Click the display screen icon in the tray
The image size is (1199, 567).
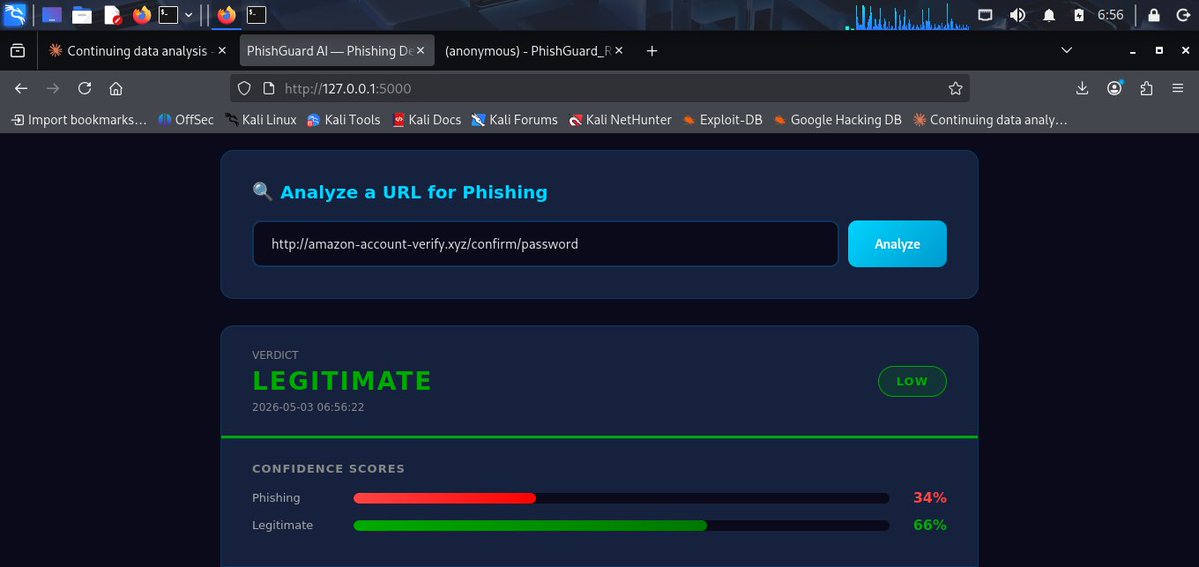(985, 15)
